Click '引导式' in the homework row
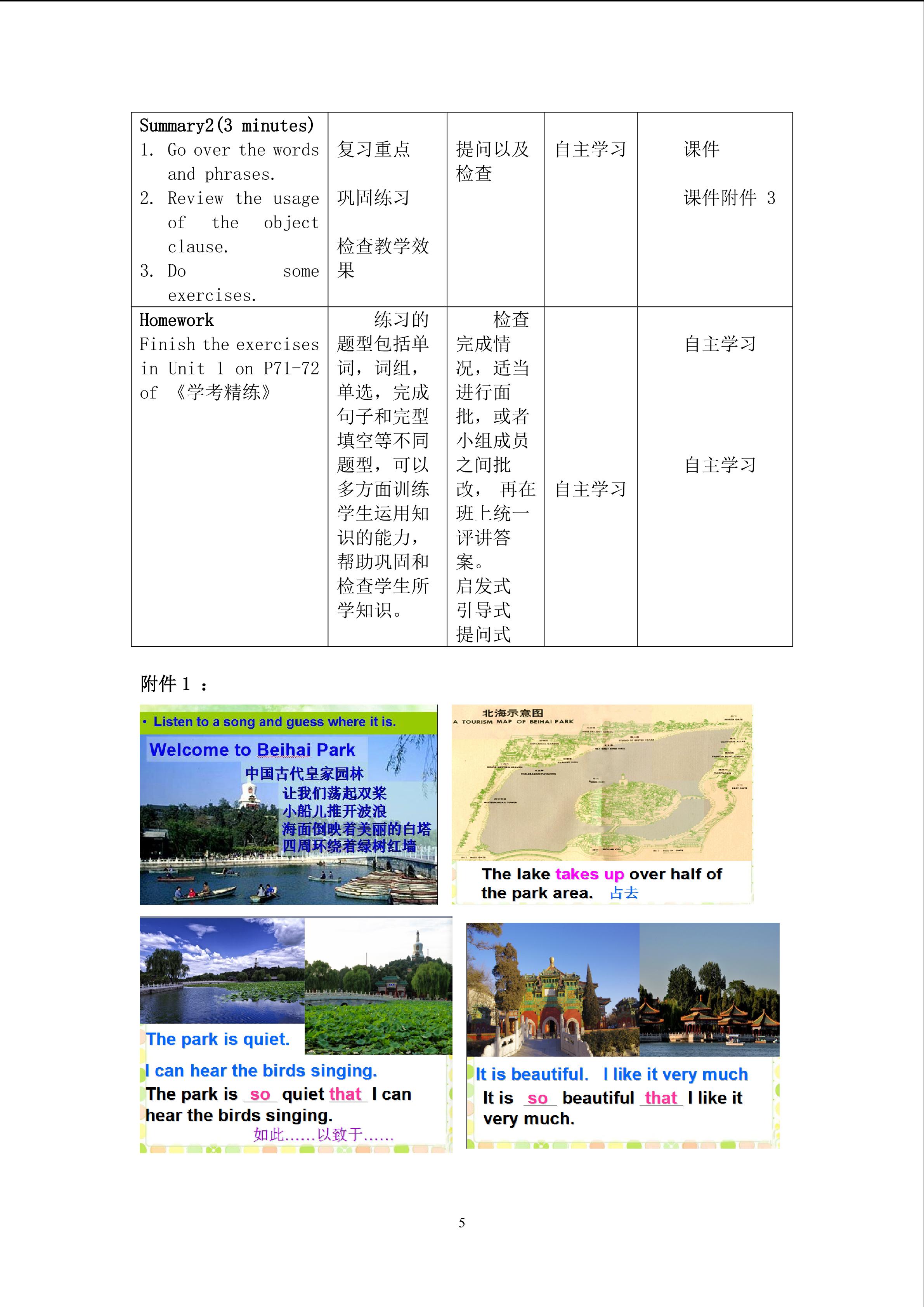Screen dimensions: 924x1307 [x=483, y=610]
